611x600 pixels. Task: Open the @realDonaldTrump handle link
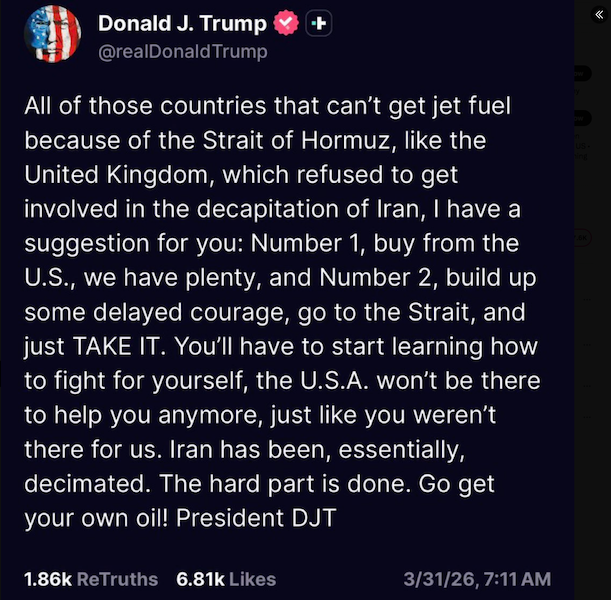[x=182, y=51]
